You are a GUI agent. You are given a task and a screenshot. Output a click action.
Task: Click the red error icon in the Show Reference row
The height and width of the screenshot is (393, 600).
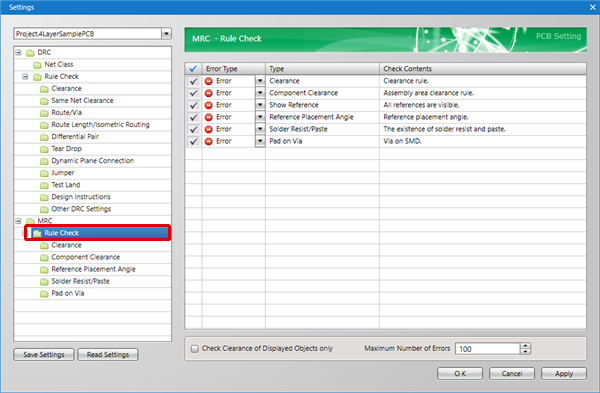209,105
